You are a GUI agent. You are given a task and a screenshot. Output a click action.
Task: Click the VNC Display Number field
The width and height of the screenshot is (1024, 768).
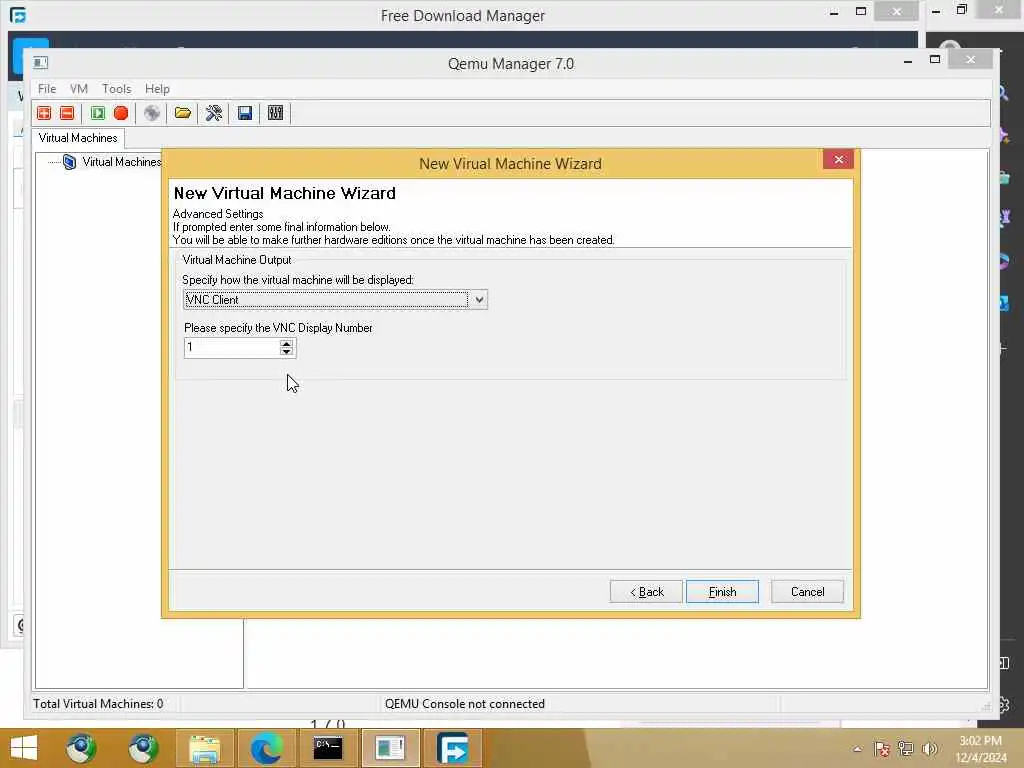(x=232, y=347)
